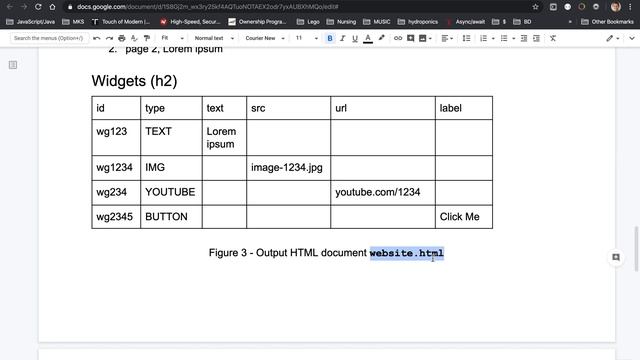Open the JavaScript/Java bookmark folder
Screen dimensions: 640x360
31,22
